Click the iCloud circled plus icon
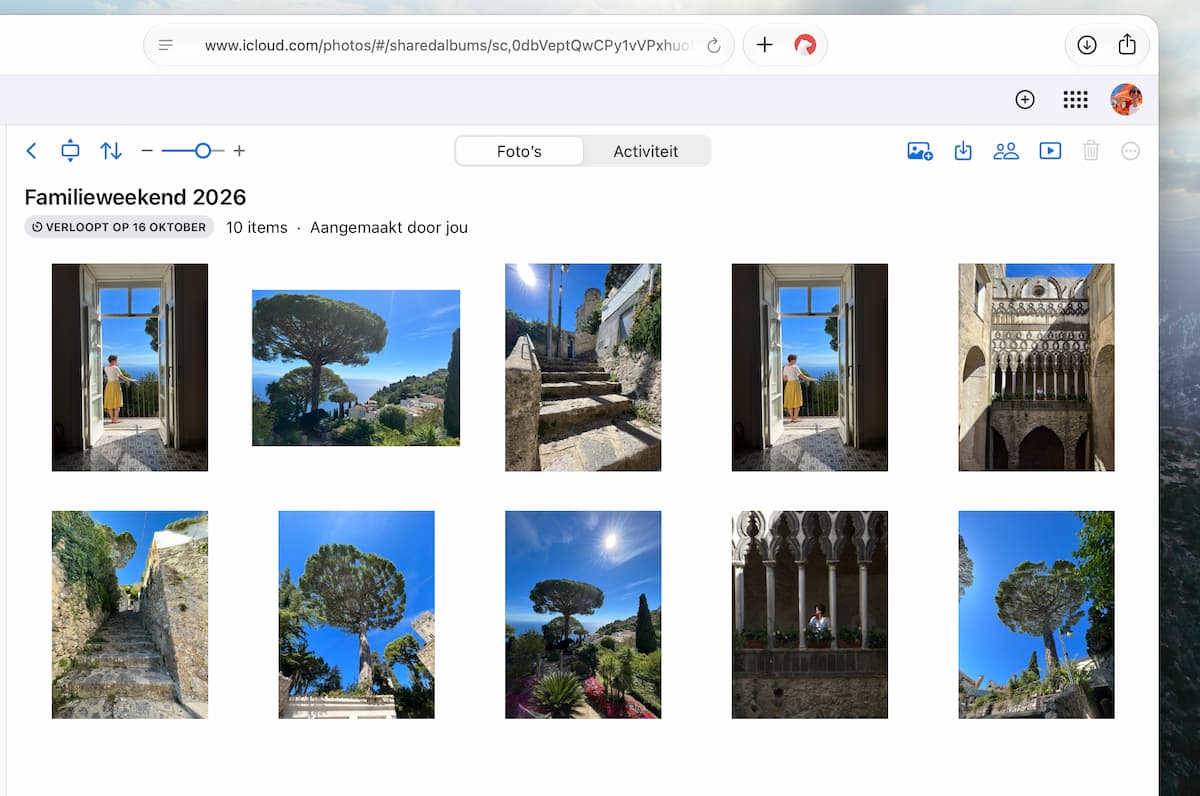 pyautogui.click(x=1025, y=99)
